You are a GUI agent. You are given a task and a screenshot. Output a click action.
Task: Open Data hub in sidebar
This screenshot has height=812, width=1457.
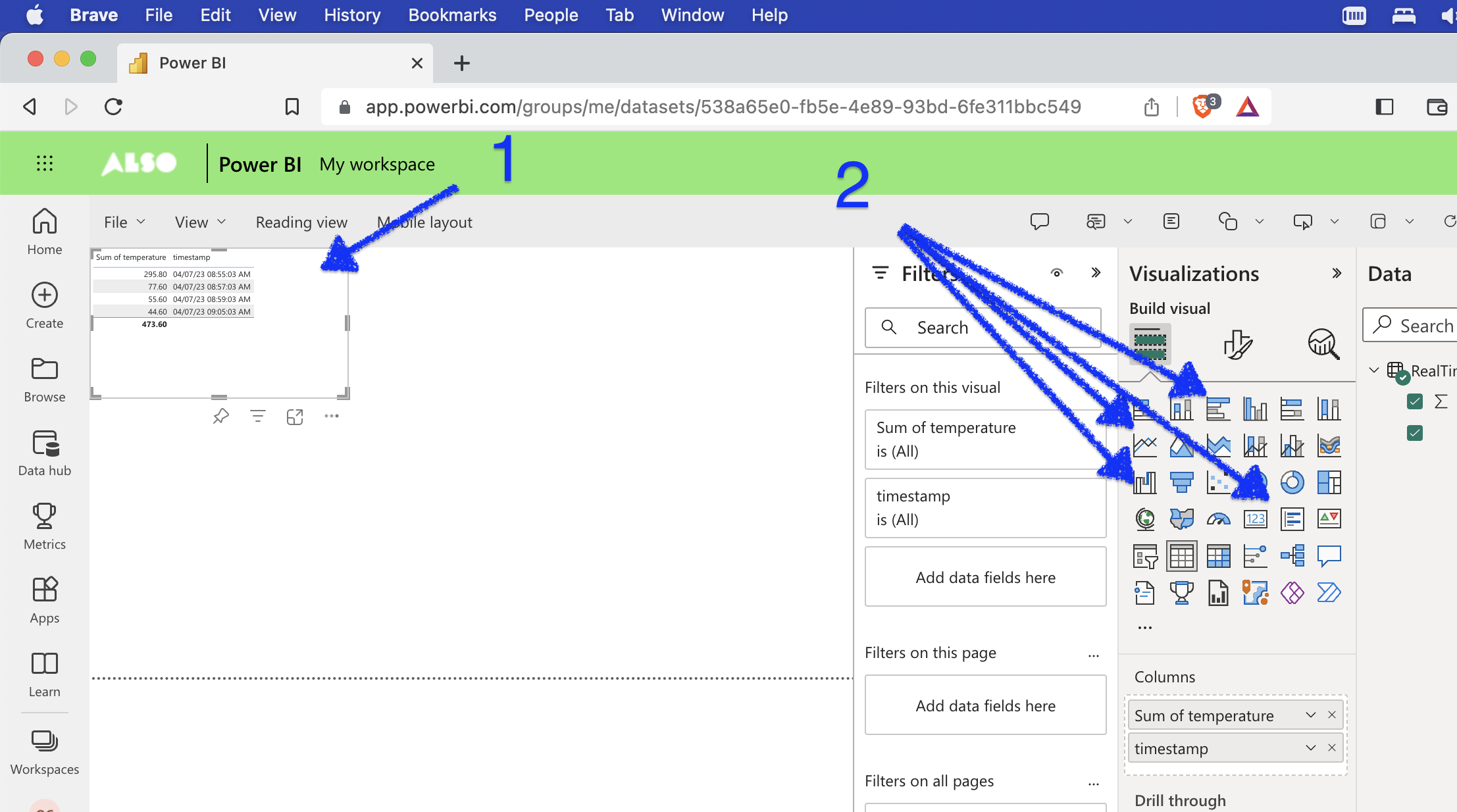(x=45, y=453)
